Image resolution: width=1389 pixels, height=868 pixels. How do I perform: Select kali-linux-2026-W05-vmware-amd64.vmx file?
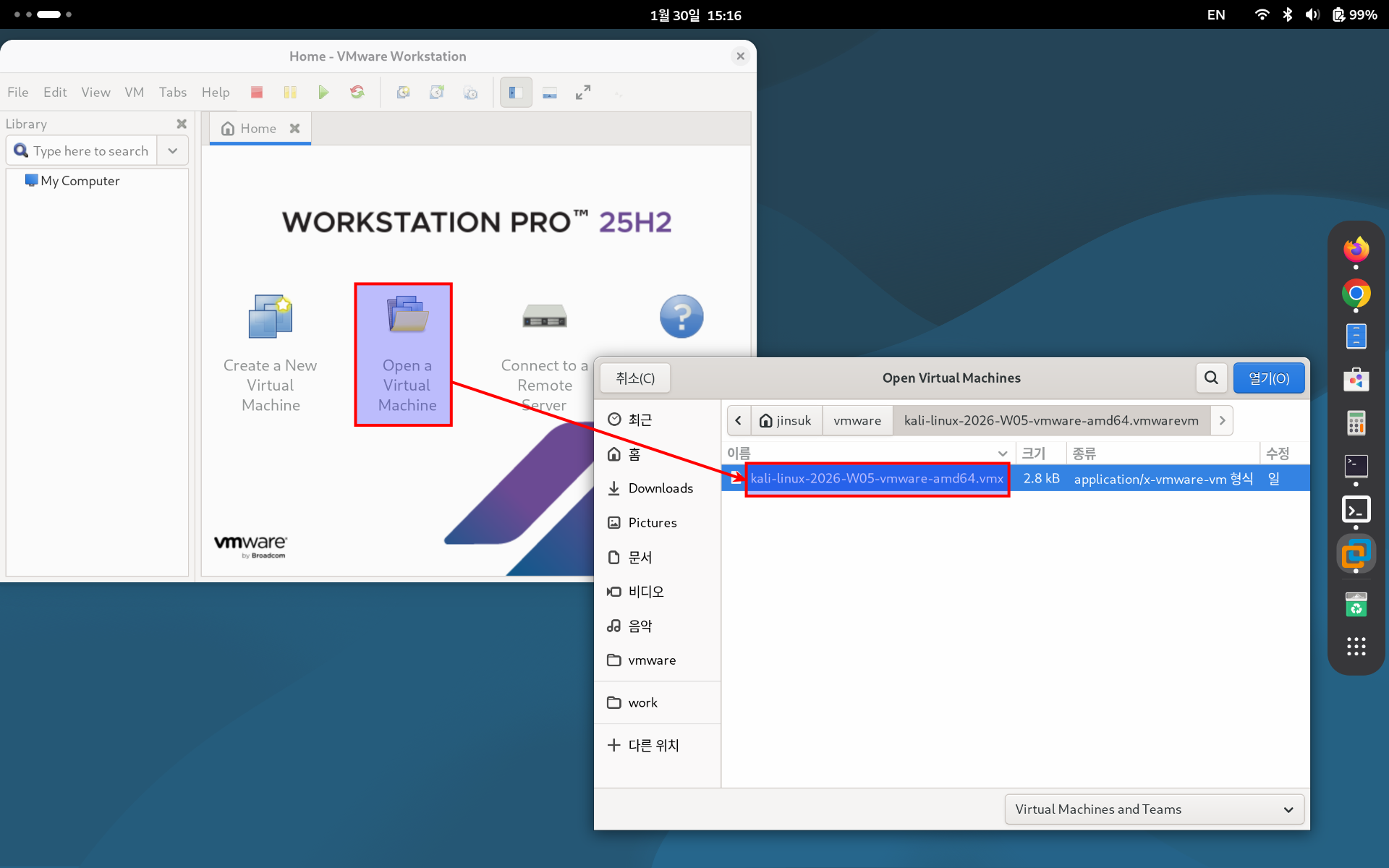[1016, 478]
